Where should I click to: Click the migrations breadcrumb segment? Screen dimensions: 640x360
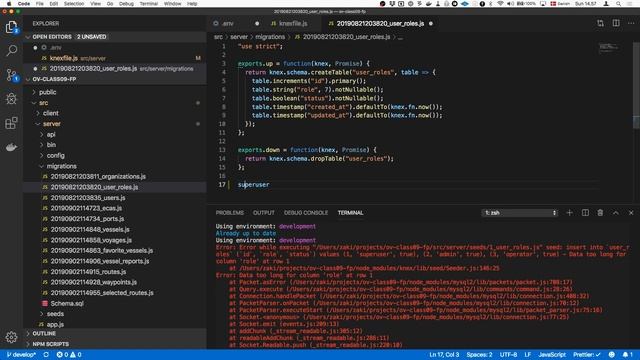click(270, 37)
